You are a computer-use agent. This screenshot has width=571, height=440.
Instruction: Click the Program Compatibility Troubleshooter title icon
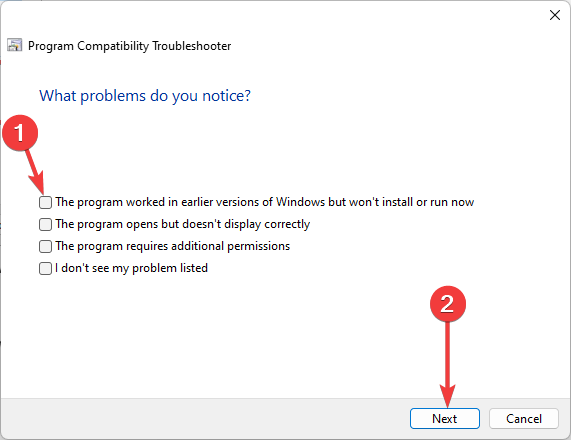[15, 45]
